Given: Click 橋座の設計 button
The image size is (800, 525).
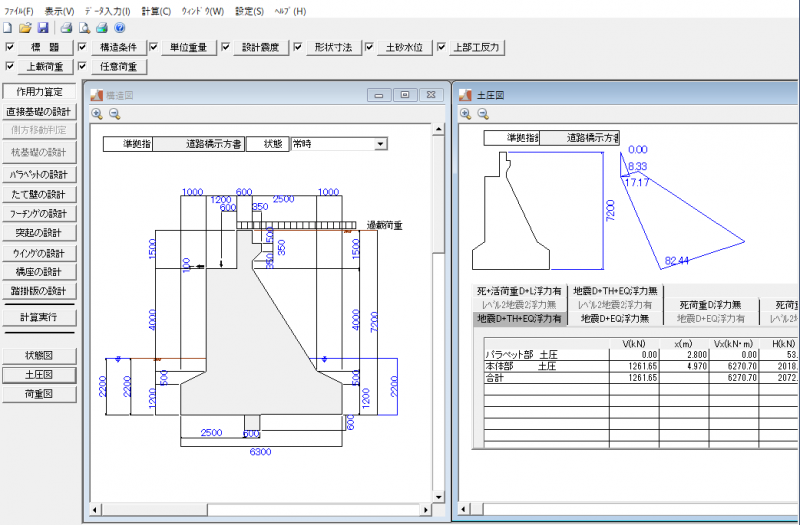Looking at the screenshot, I should [39, 272].
